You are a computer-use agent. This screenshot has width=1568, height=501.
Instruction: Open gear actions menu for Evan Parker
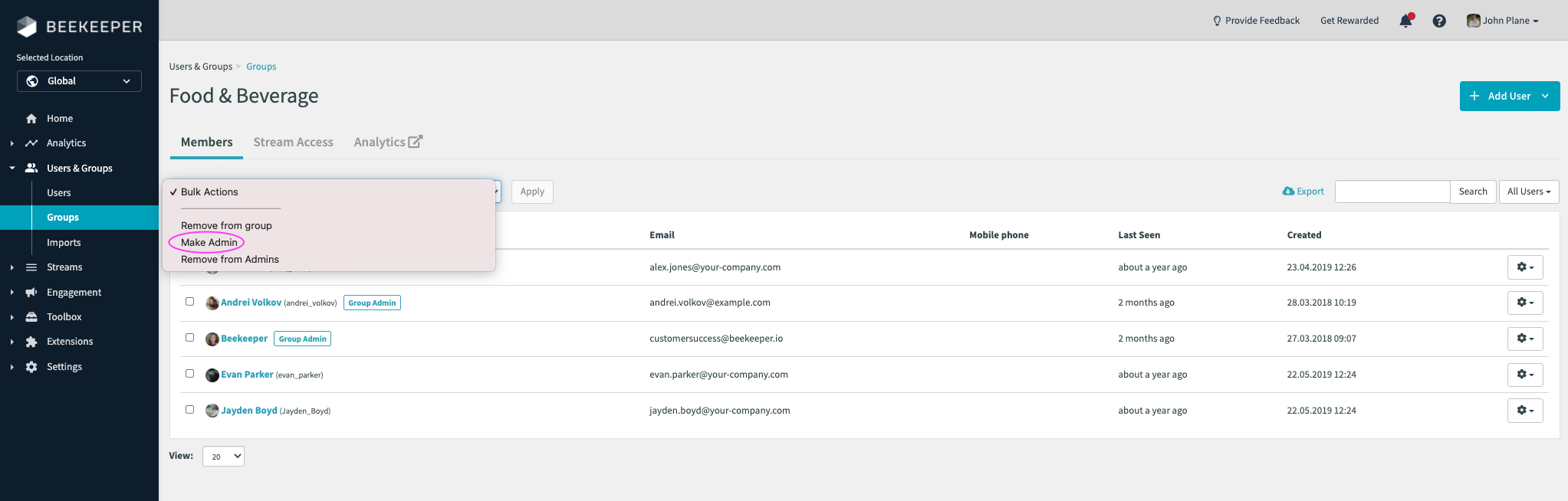[x=1525, y=375]
